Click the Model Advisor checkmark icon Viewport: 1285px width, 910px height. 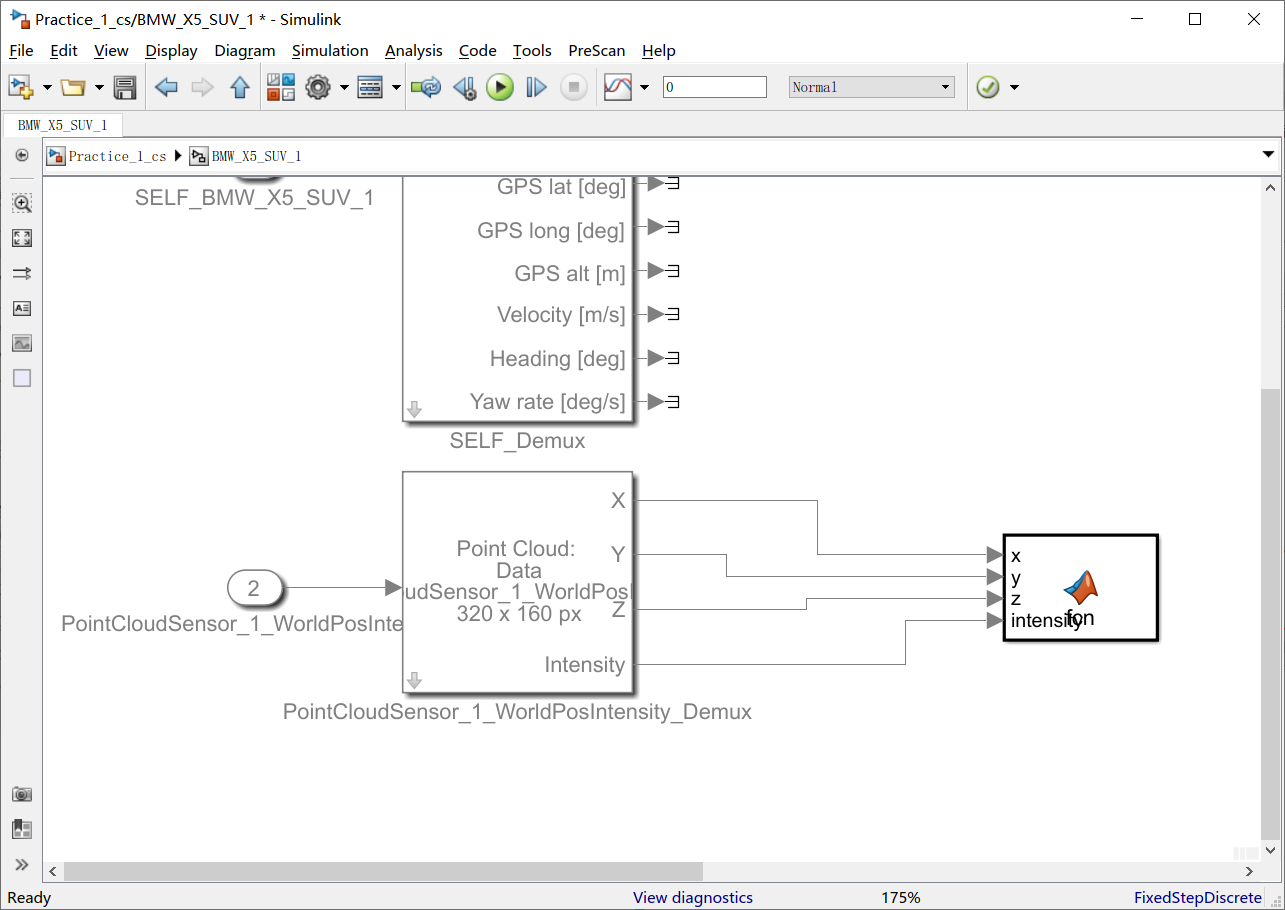(988, 87)
